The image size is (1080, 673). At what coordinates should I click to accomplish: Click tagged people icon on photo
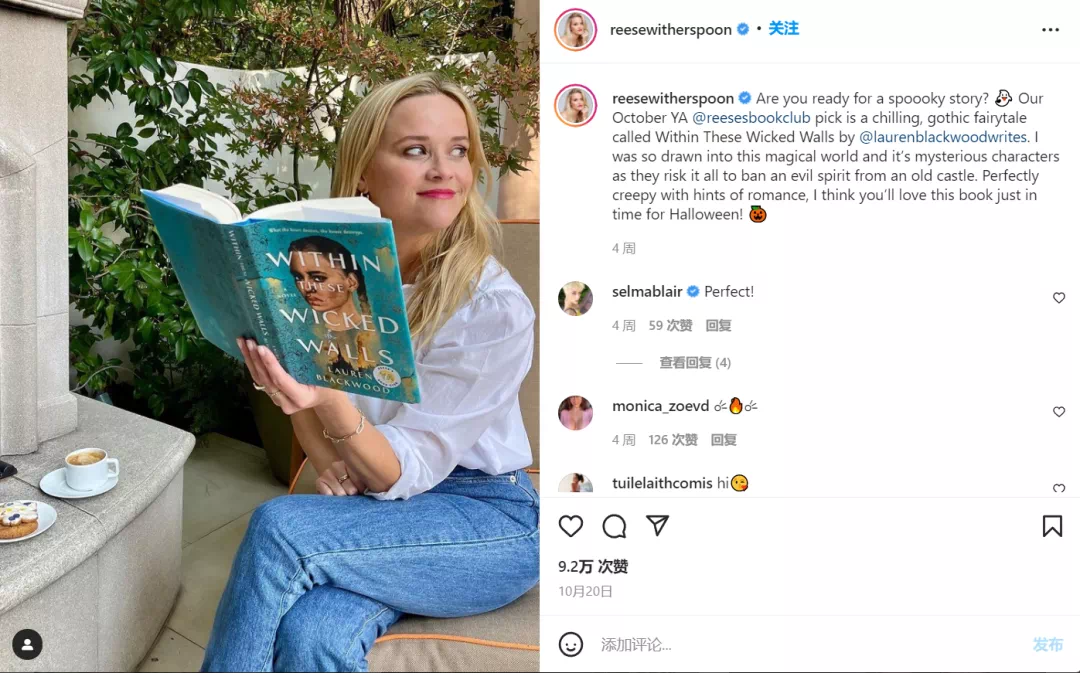[28, 645]
